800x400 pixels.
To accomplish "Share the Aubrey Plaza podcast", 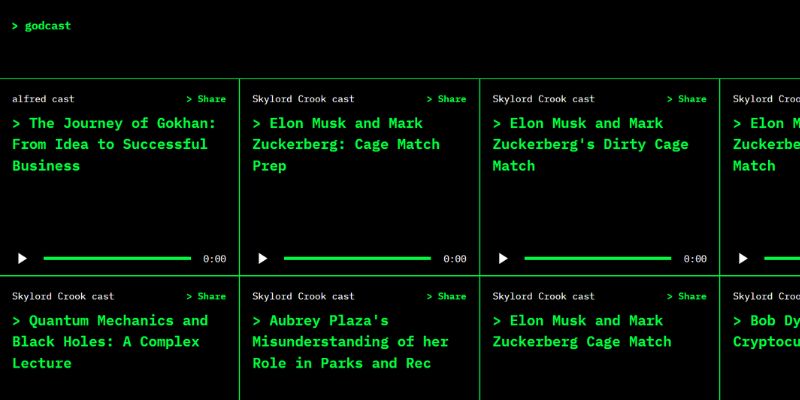I will click(446, 296).
